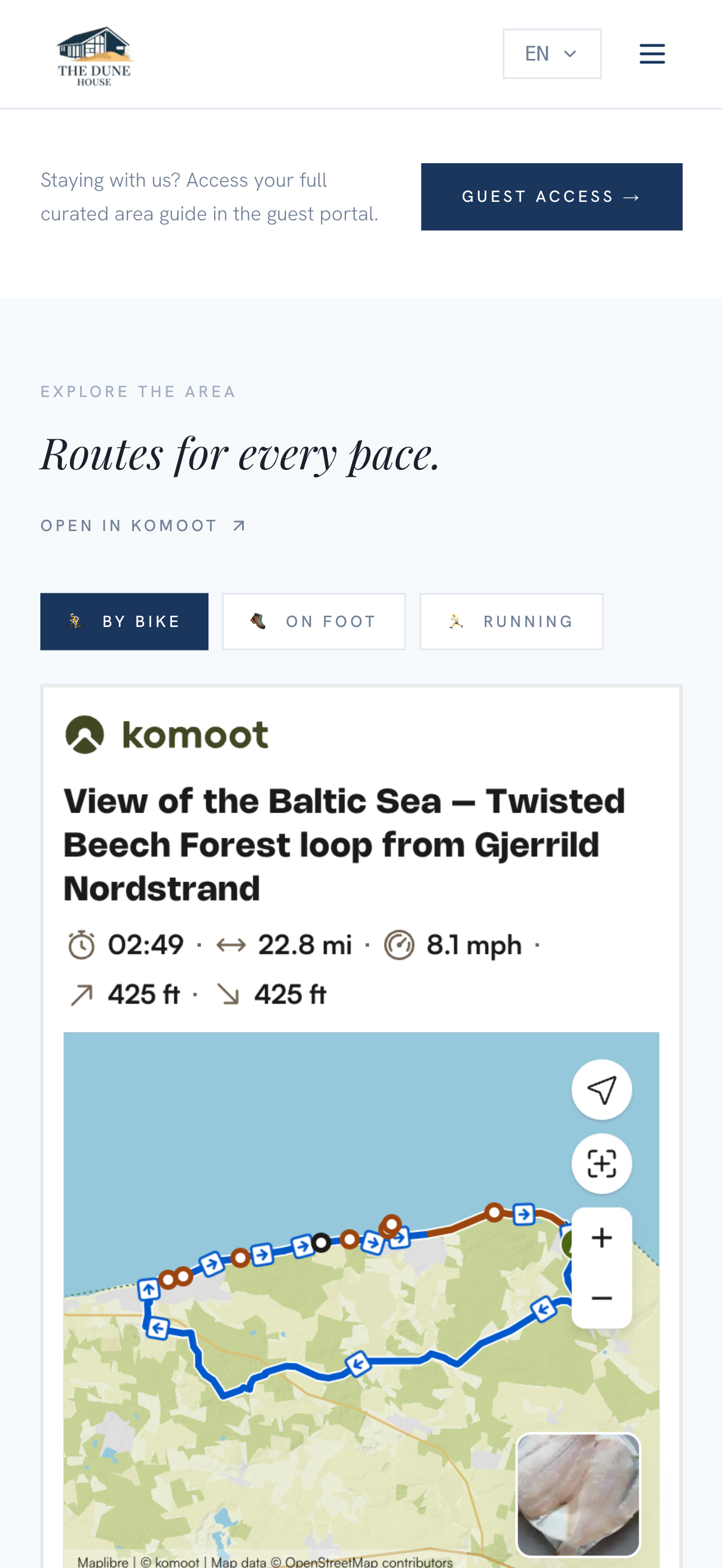Click the OpenStreetMap contributors attribution

tap(369, 1562)
